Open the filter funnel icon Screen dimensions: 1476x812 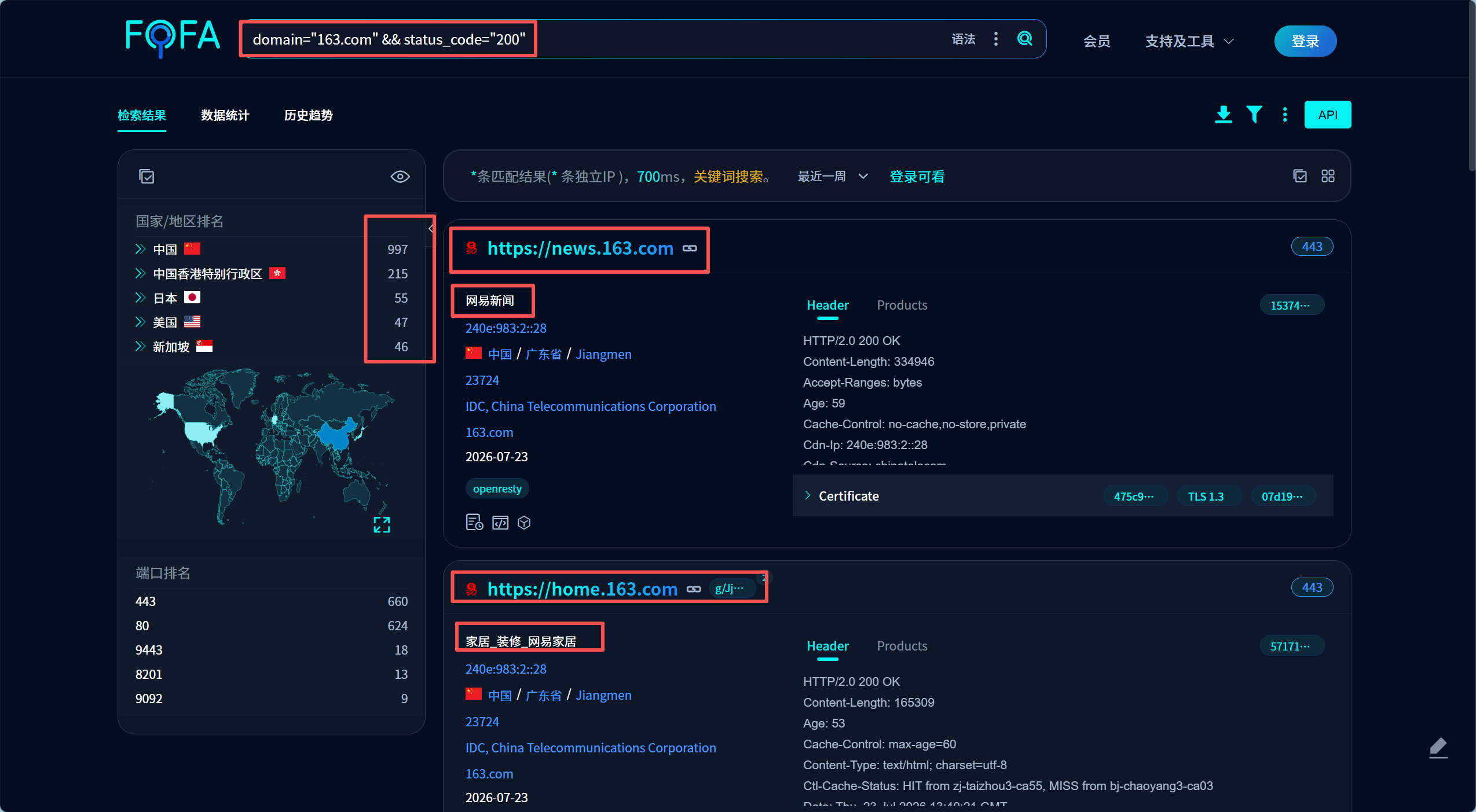pos(1254,115)
